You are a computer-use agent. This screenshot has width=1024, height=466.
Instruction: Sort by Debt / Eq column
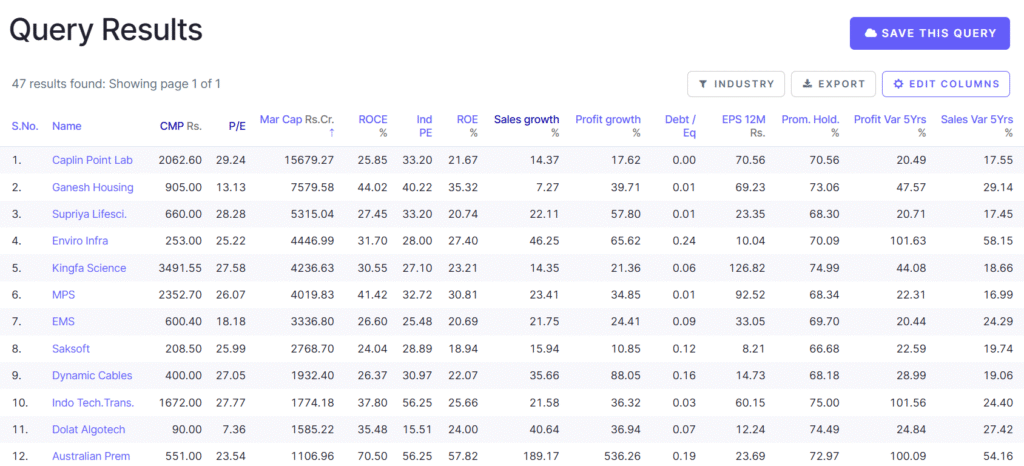[680, 126]
